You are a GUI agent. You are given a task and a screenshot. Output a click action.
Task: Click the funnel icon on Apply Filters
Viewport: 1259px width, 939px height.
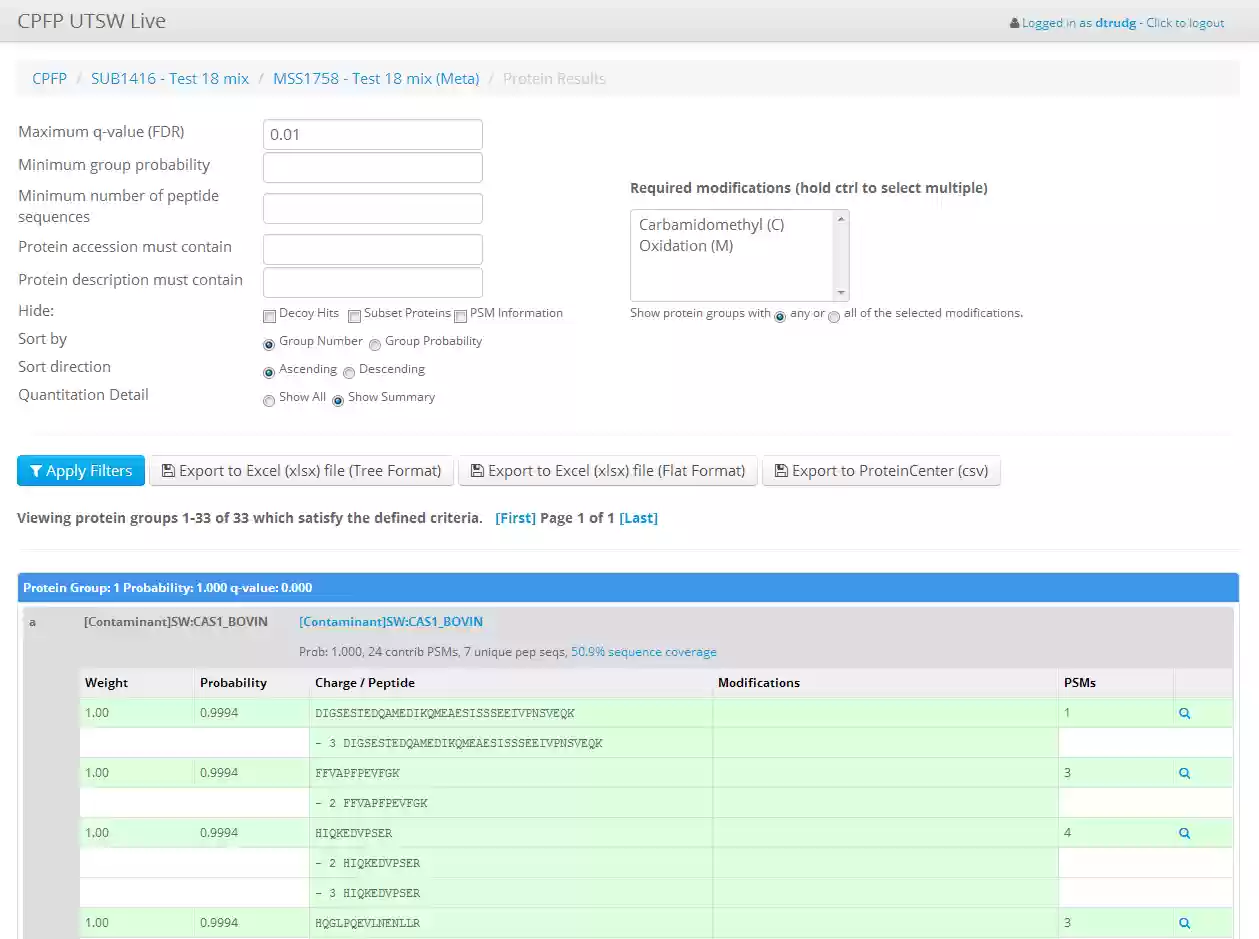pos(36,470)
